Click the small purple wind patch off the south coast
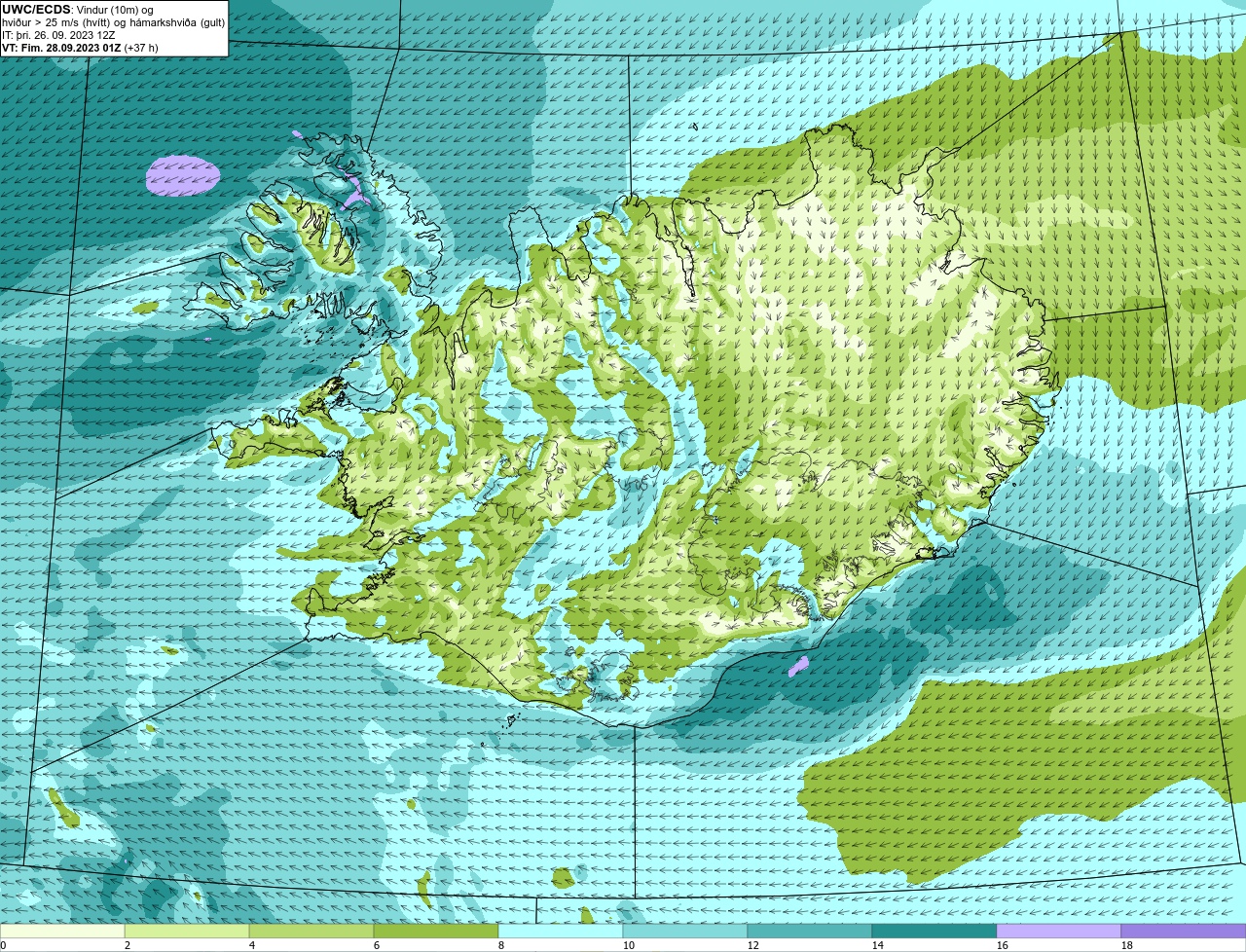1246x952 pixels. tap(797, 666)
